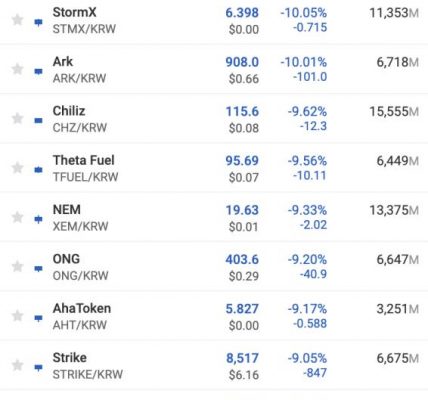Select the candle indicator next to Chiliz
Viewport: 428px width, 400px height.
point(38,120)
